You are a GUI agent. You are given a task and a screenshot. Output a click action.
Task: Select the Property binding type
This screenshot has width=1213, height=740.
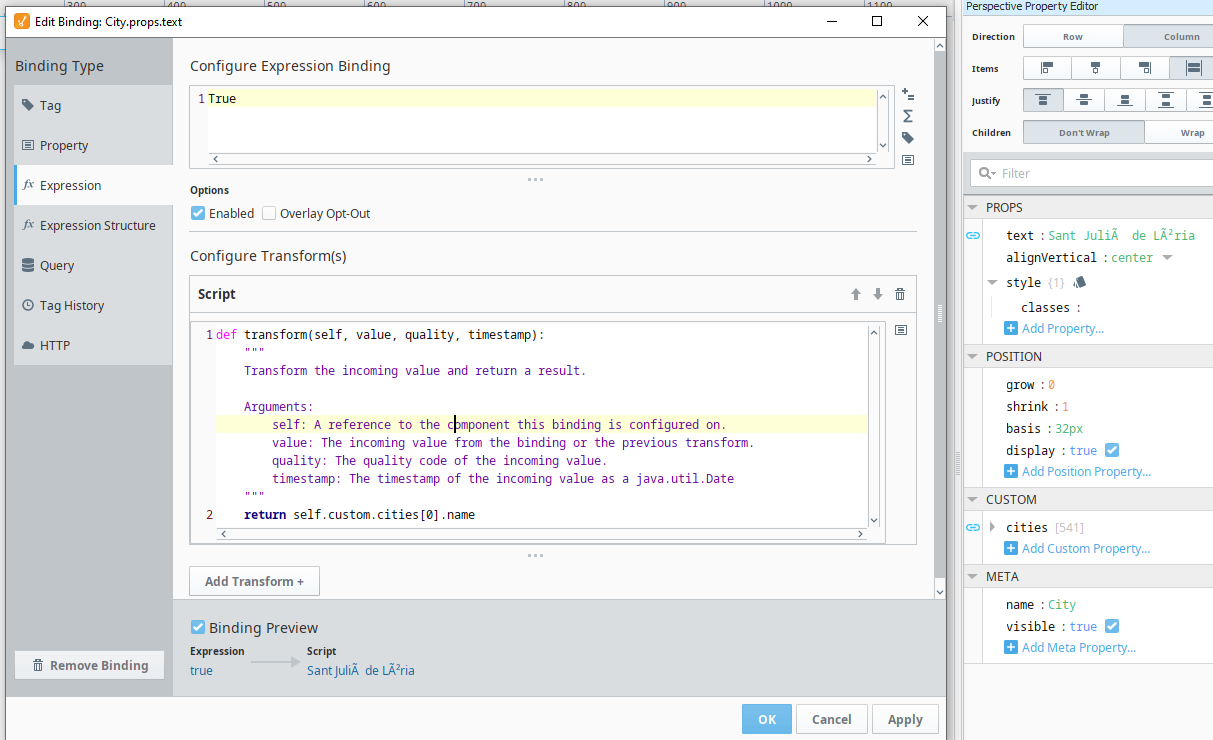coord(93,145)
